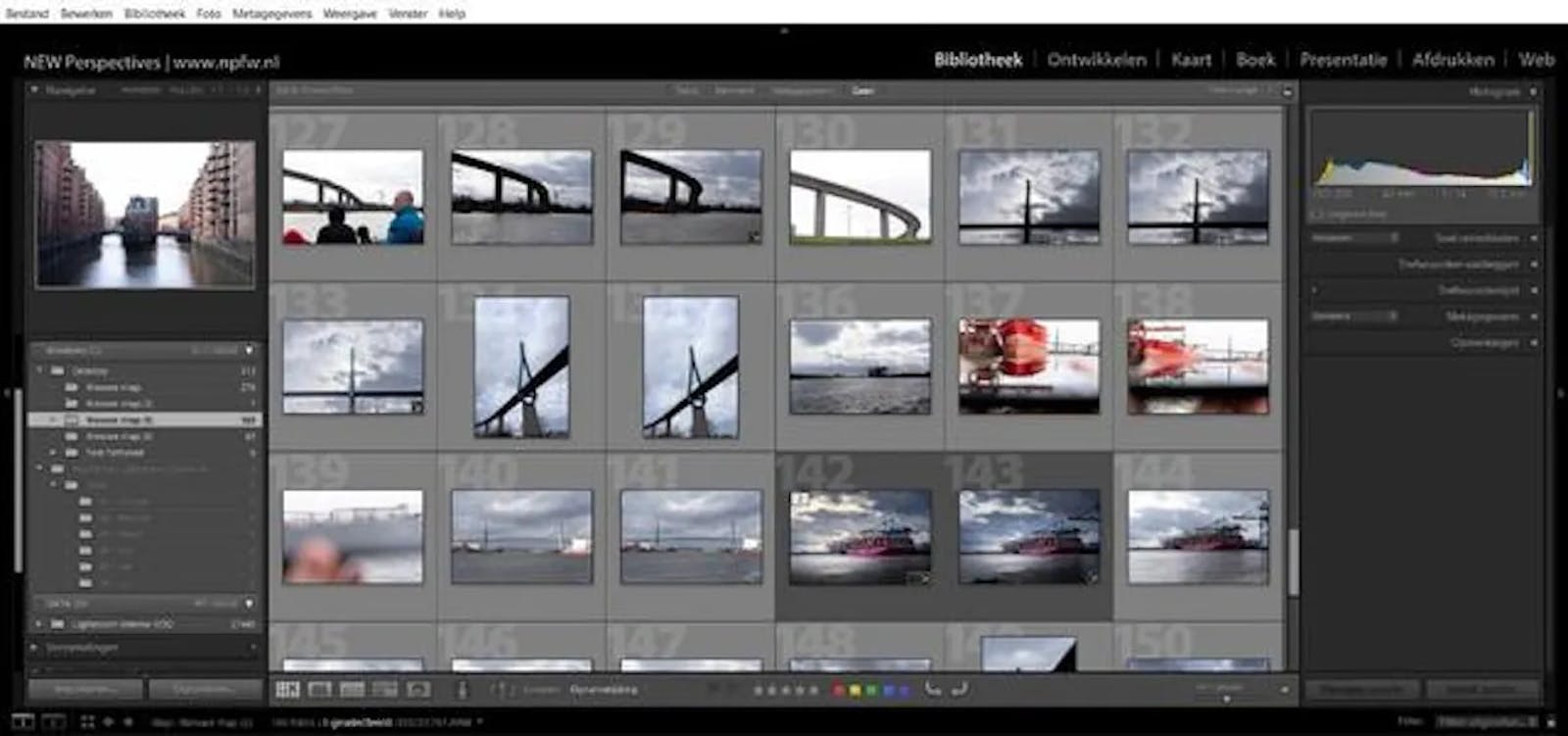Switch to Grid view in toolbar
The width and height of the screenshot is (1568, 736).
tap(287, 690)
